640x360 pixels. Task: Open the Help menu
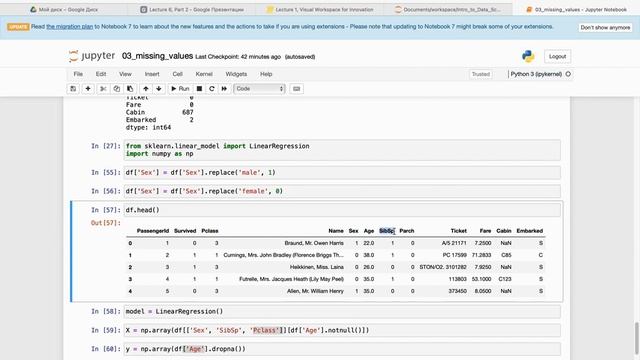coord(266,74)
